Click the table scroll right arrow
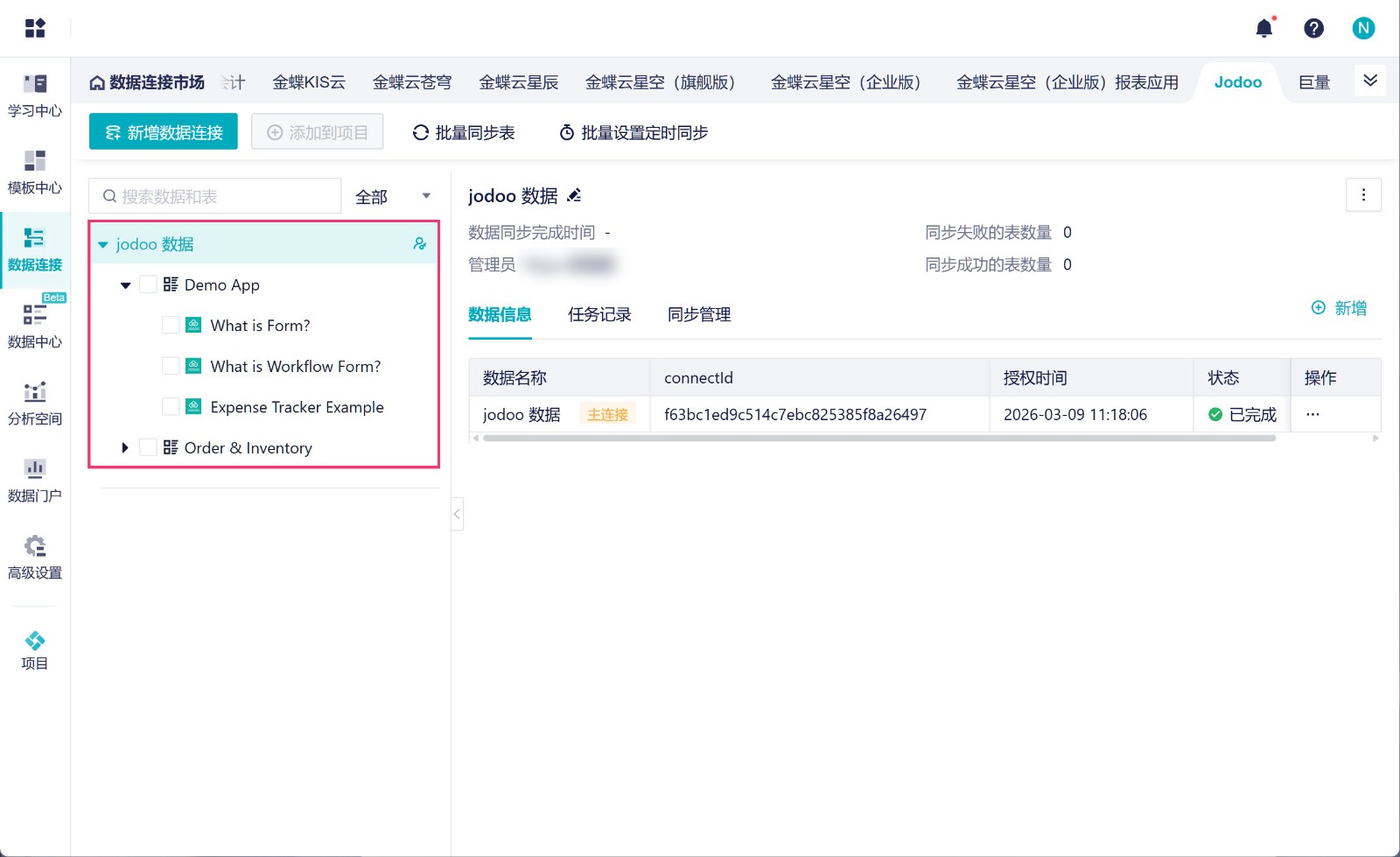Viewport: 1400px width, 857px height. pos(1375,438)
